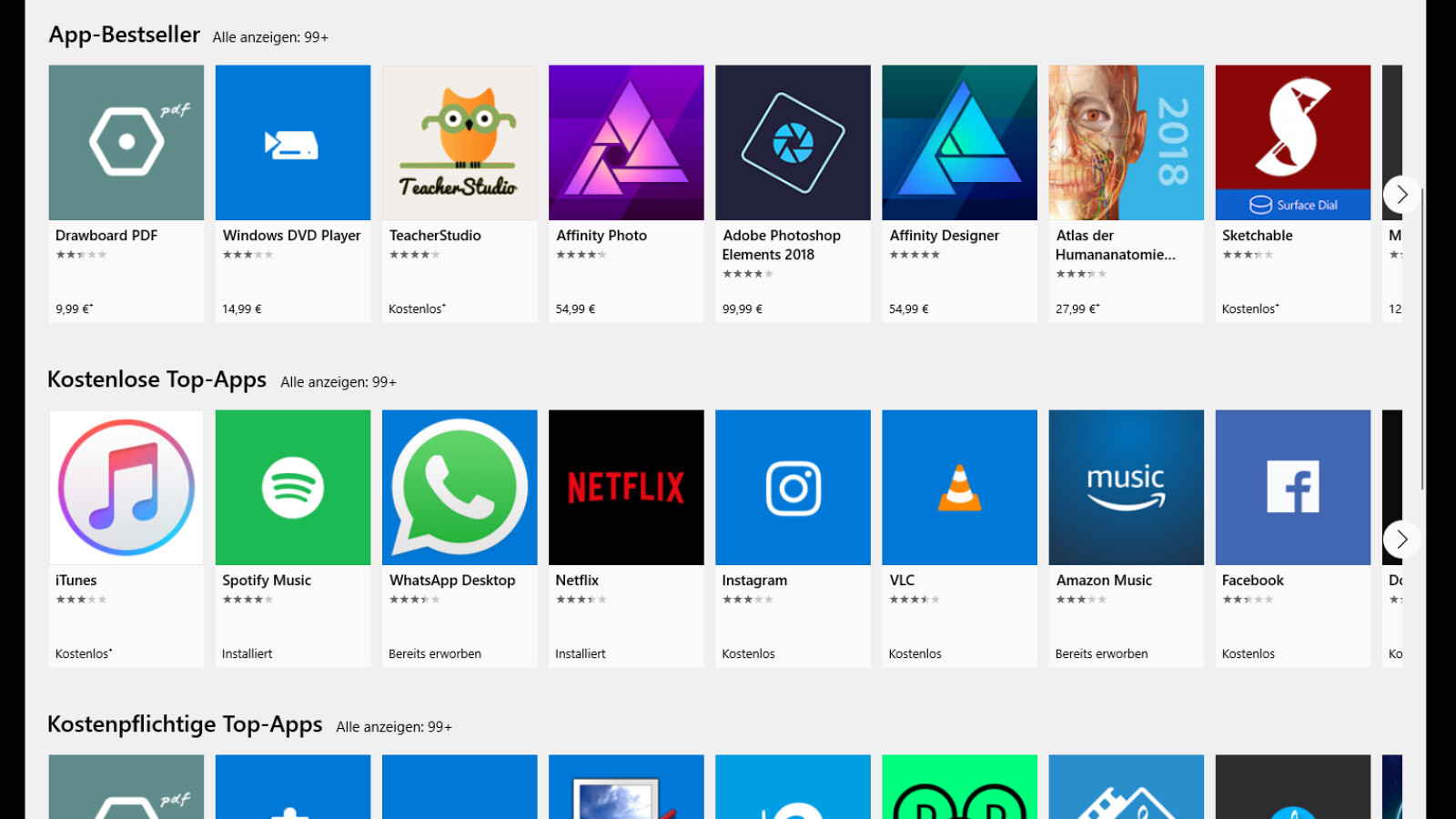Click the 'WhatsApp Desktop' title text

(x=452, y=581)
